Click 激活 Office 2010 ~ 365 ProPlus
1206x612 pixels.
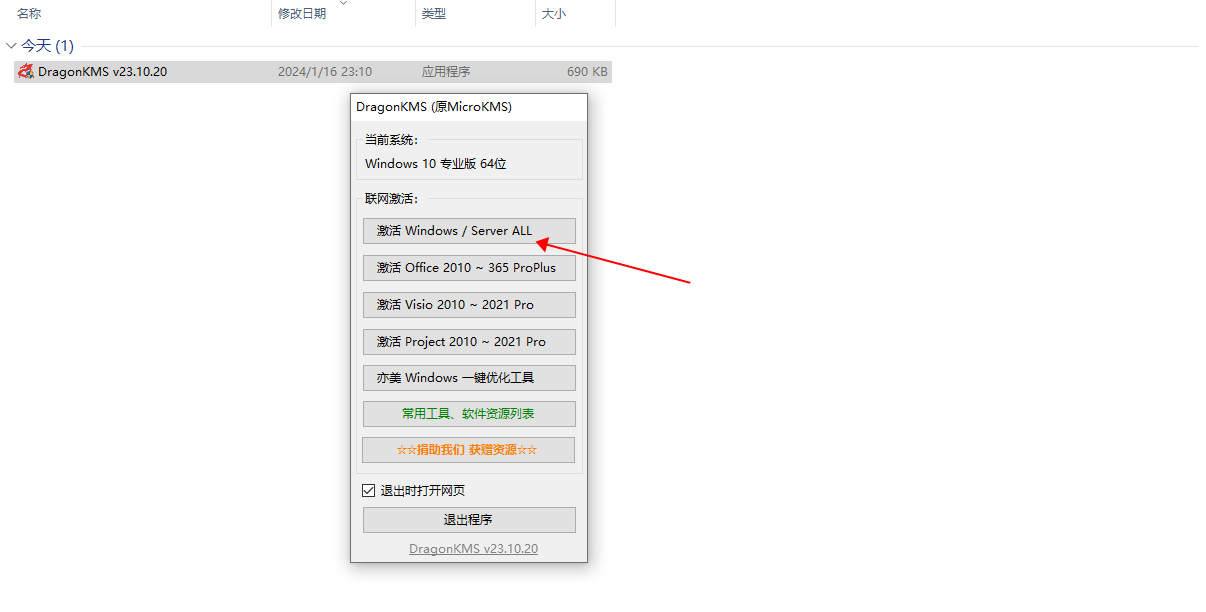pos(468,268)
